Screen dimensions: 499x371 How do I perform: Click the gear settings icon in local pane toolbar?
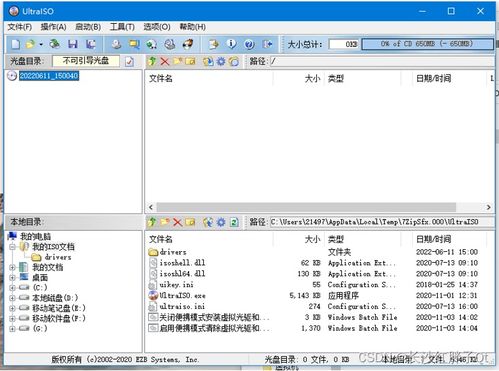coord(221,222)
